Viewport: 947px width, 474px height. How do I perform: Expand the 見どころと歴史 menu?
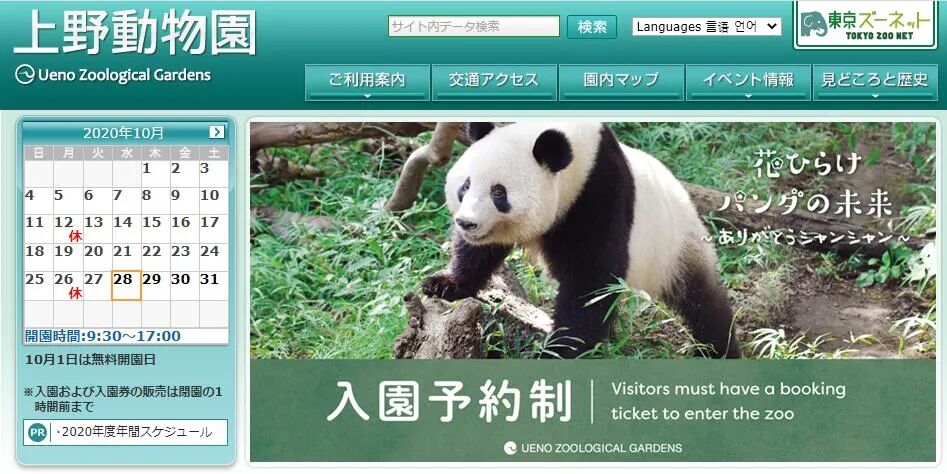pyautogui.click(x=875, y=82)
